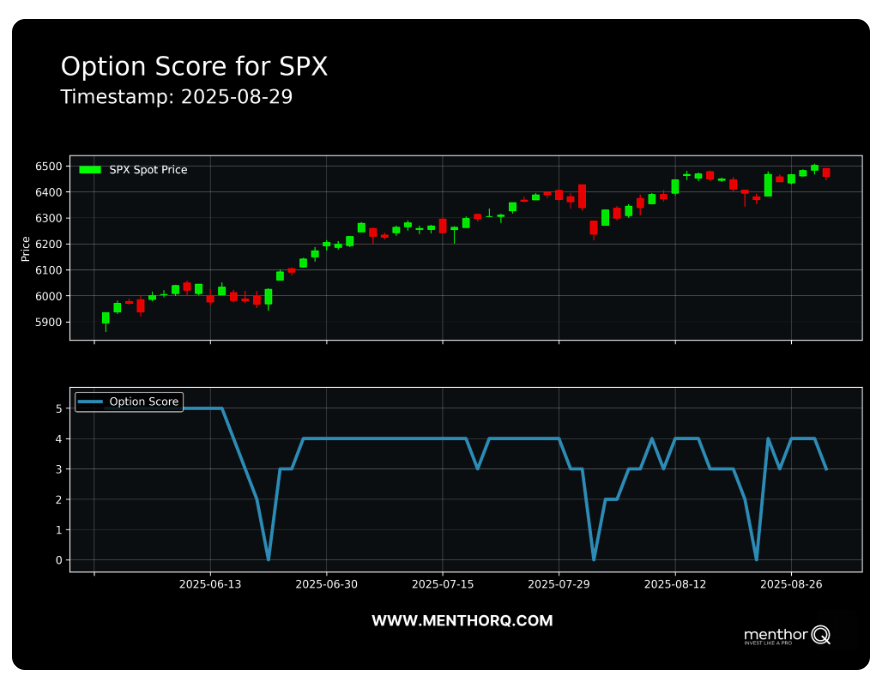
Task: Select the 2025-06-30 date tick label
Action: coord(327,584)
